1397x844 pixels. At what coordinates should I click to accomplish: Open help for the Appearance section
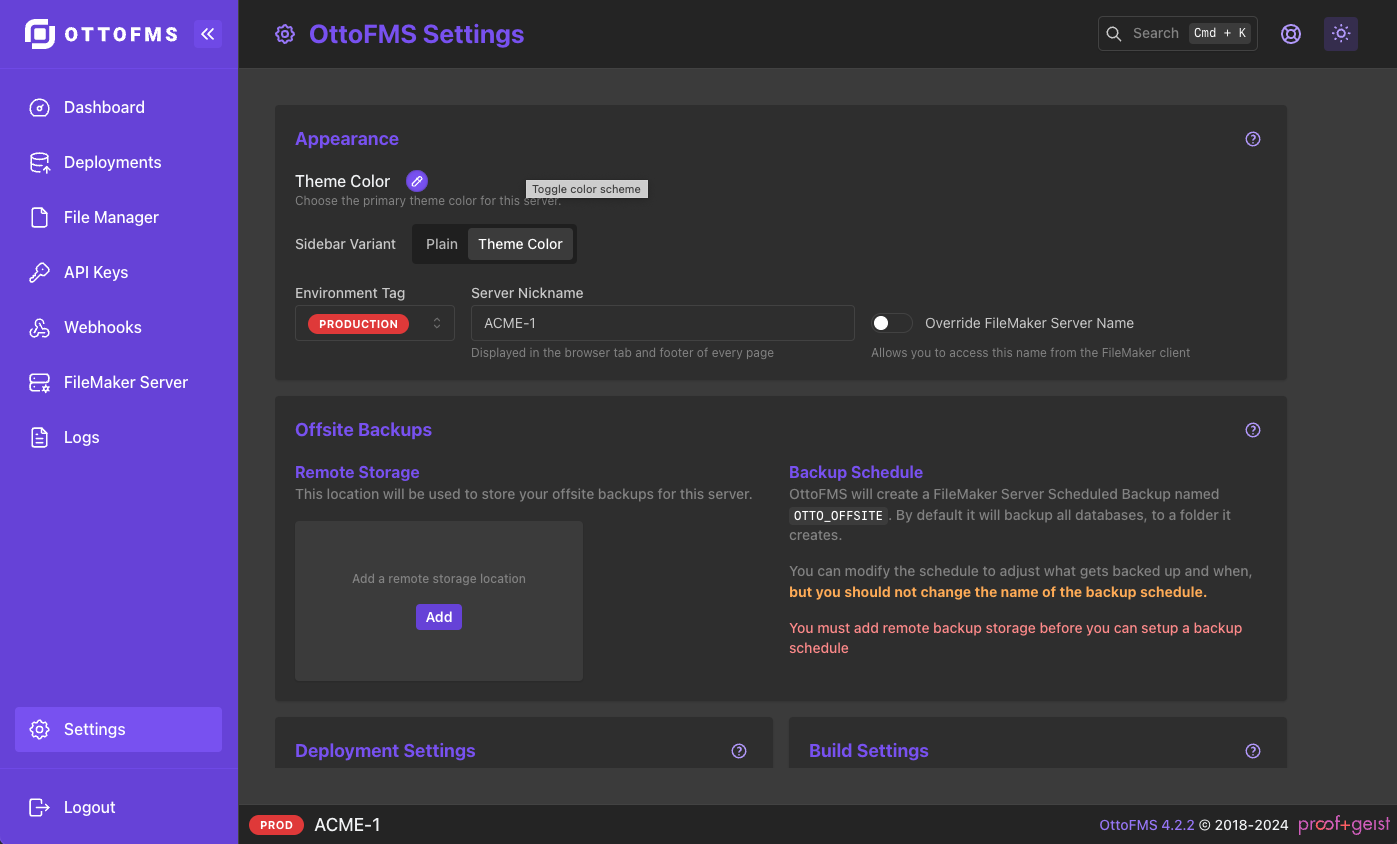click(1253, 139)
